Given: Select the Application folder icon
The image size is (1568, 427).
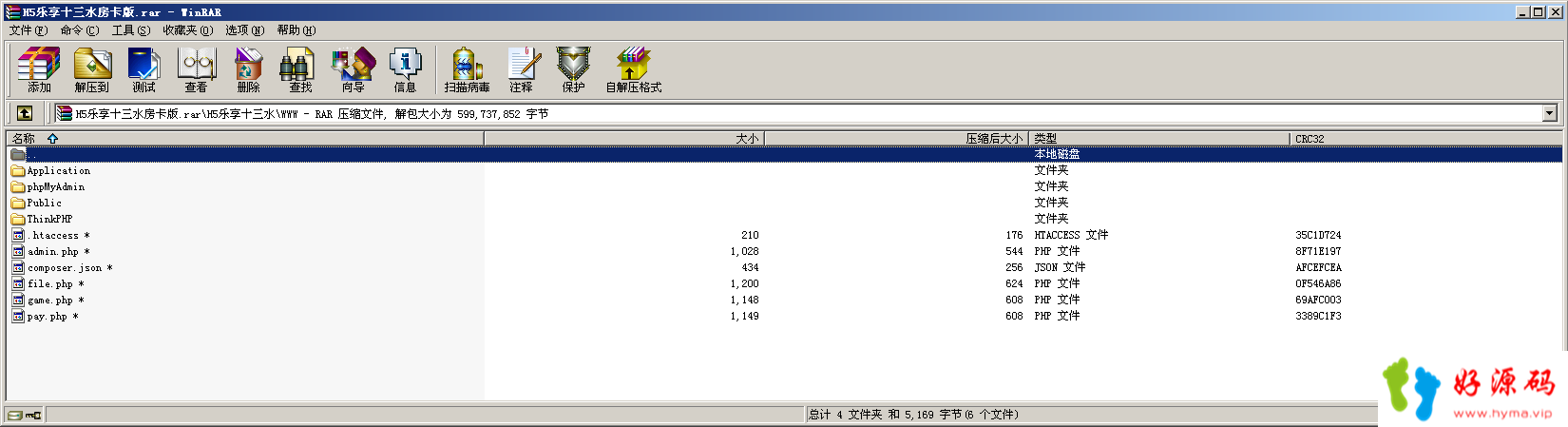Looking at the screenshot, I should tap(18, 171).
